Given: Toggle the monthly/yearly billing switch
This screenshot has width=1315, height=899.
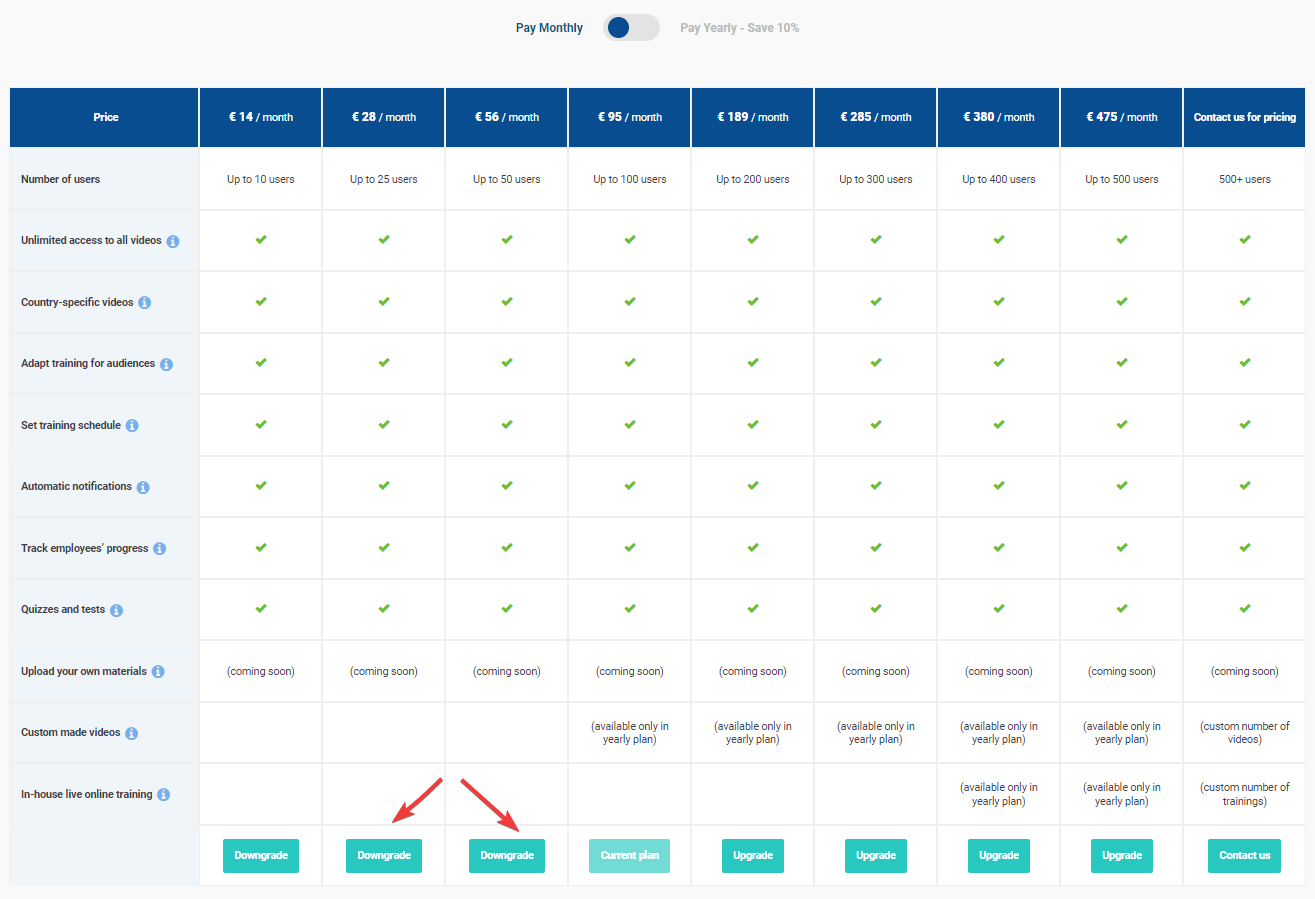Looking at the screenshot, I should 631,28.
